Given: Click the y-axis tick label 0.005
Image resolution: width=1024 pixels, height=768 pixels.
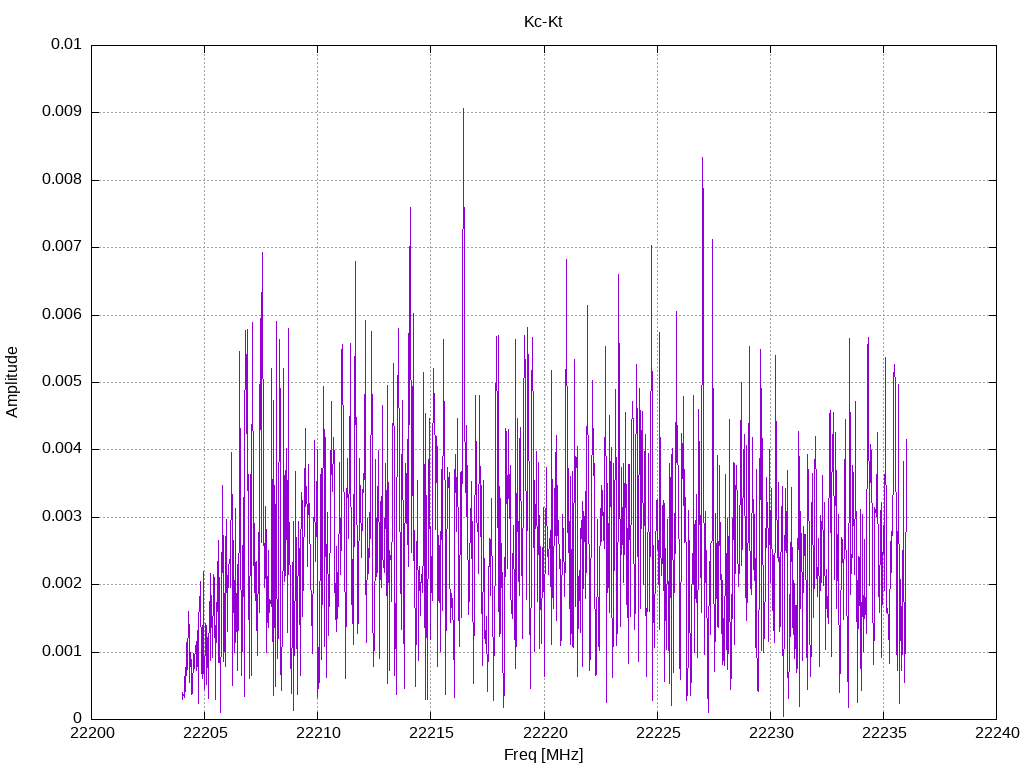Looking at the screenshot, I should [x=62, y=382].
